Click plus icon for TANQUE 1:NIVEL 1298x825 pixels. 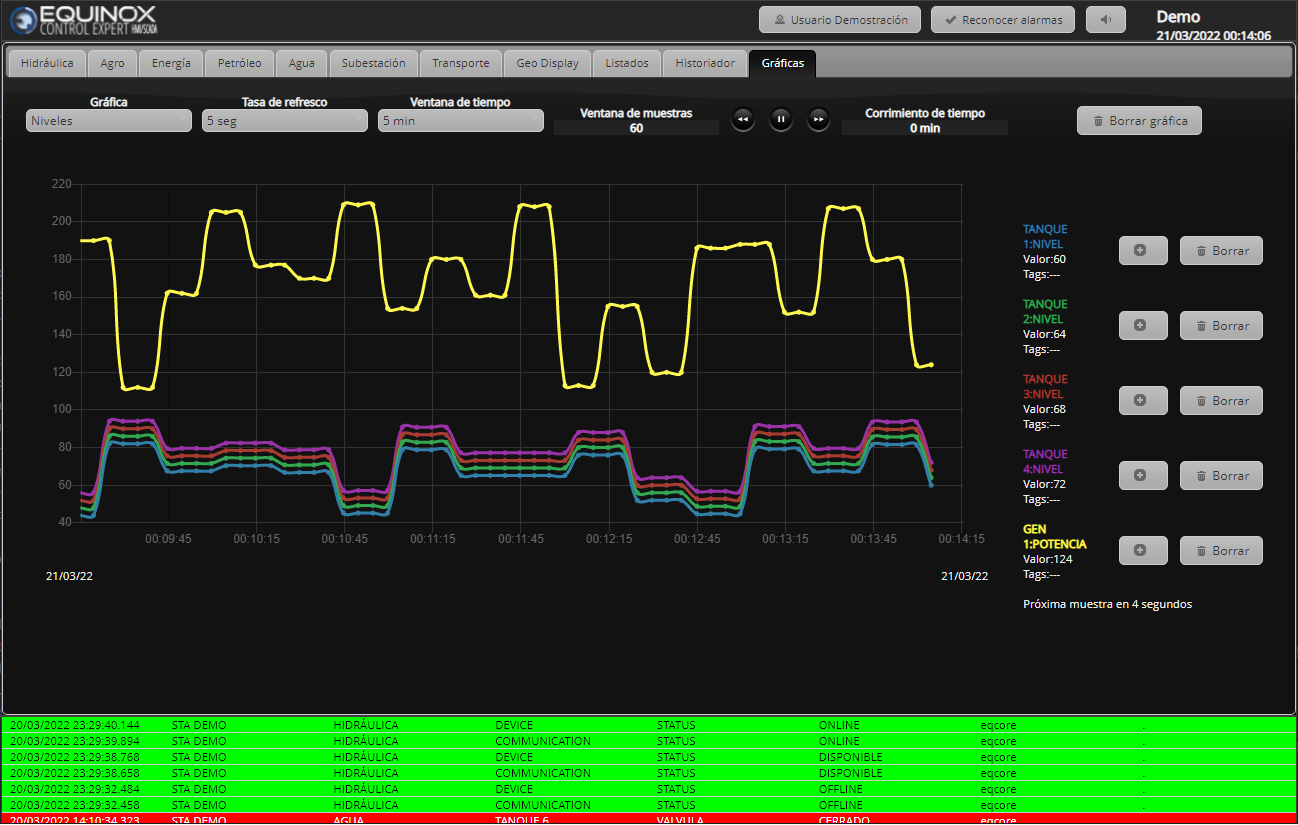pos(1143,251)
